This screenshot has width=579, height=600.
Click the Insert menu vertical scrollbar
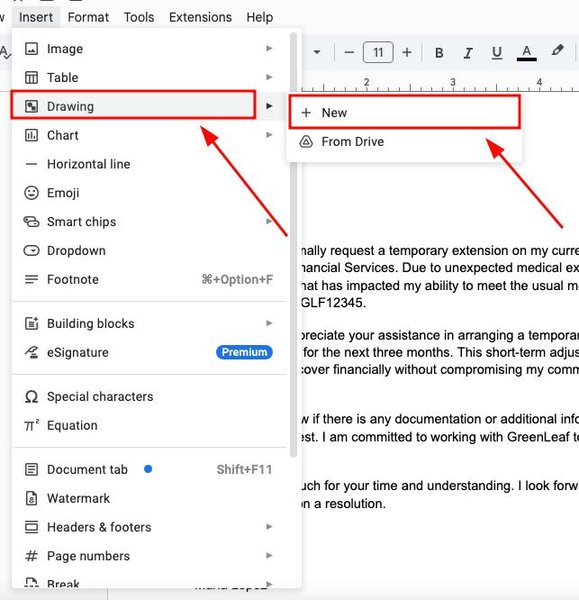pos(293,245)
